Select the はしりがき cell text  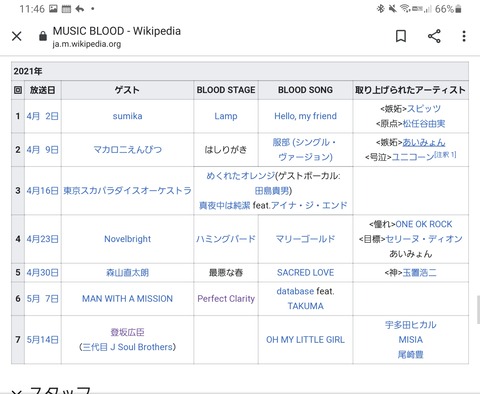point(226,149)
